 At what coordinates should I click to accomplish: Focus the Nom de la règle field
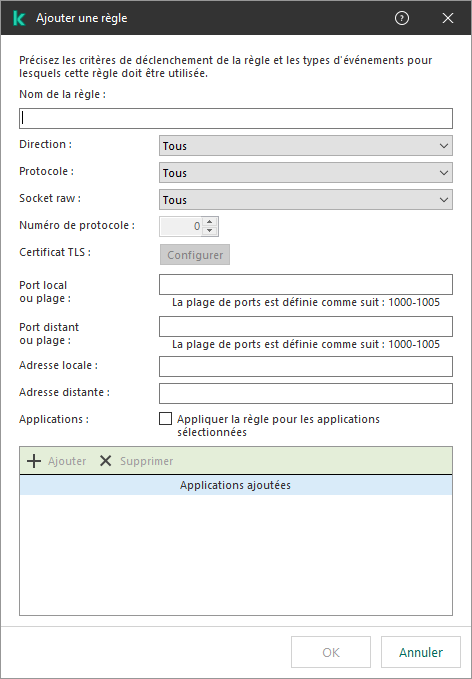pyautogui.click(x=236, y=119)
